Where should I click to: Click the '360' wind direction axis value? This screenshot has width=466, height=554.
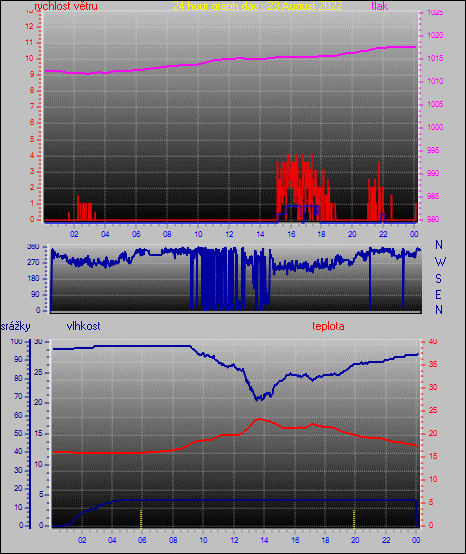pyautogui.click(x=33, y=247)
